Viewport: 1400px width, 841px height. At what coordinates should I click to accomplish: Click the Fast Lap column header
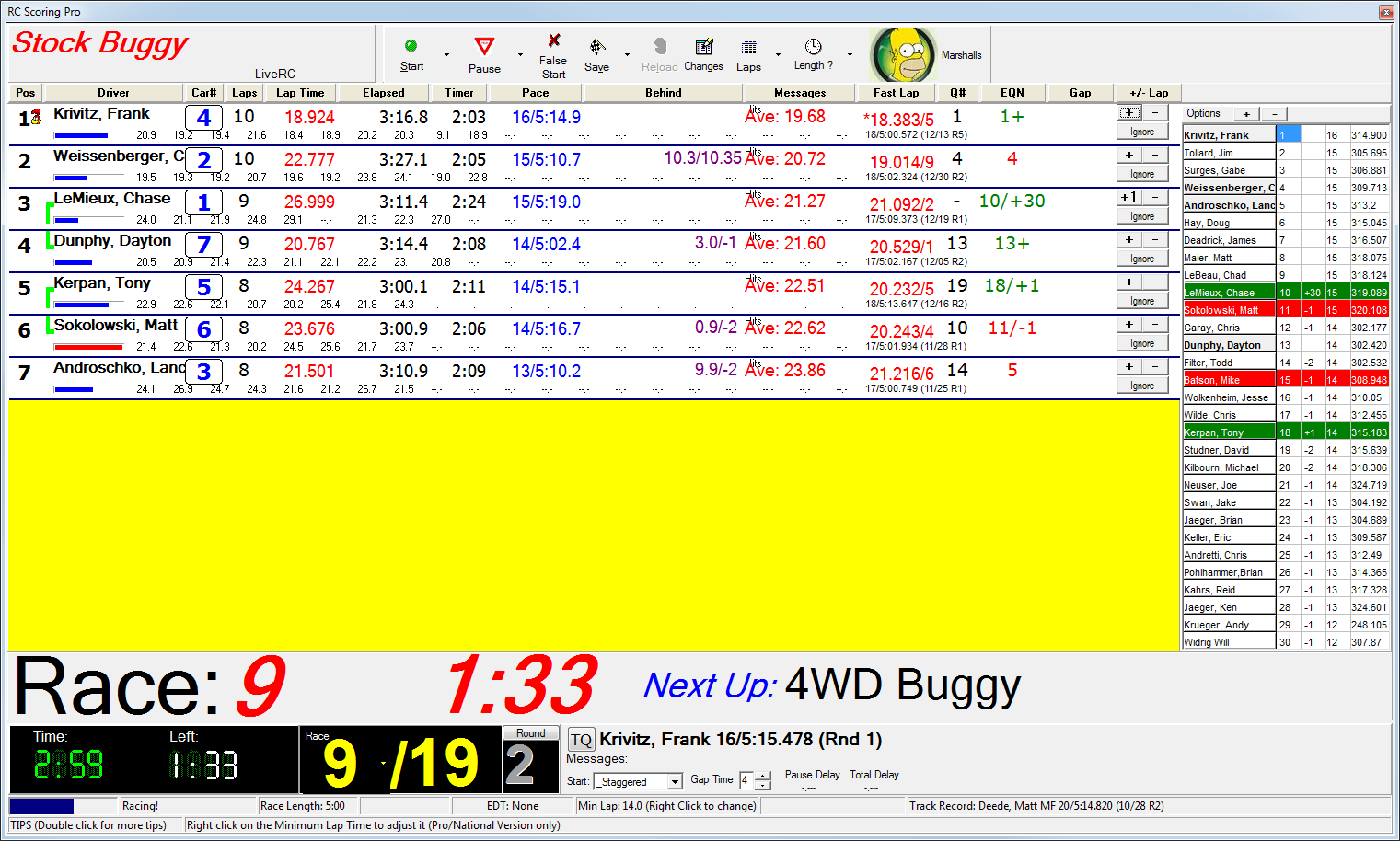896,93
